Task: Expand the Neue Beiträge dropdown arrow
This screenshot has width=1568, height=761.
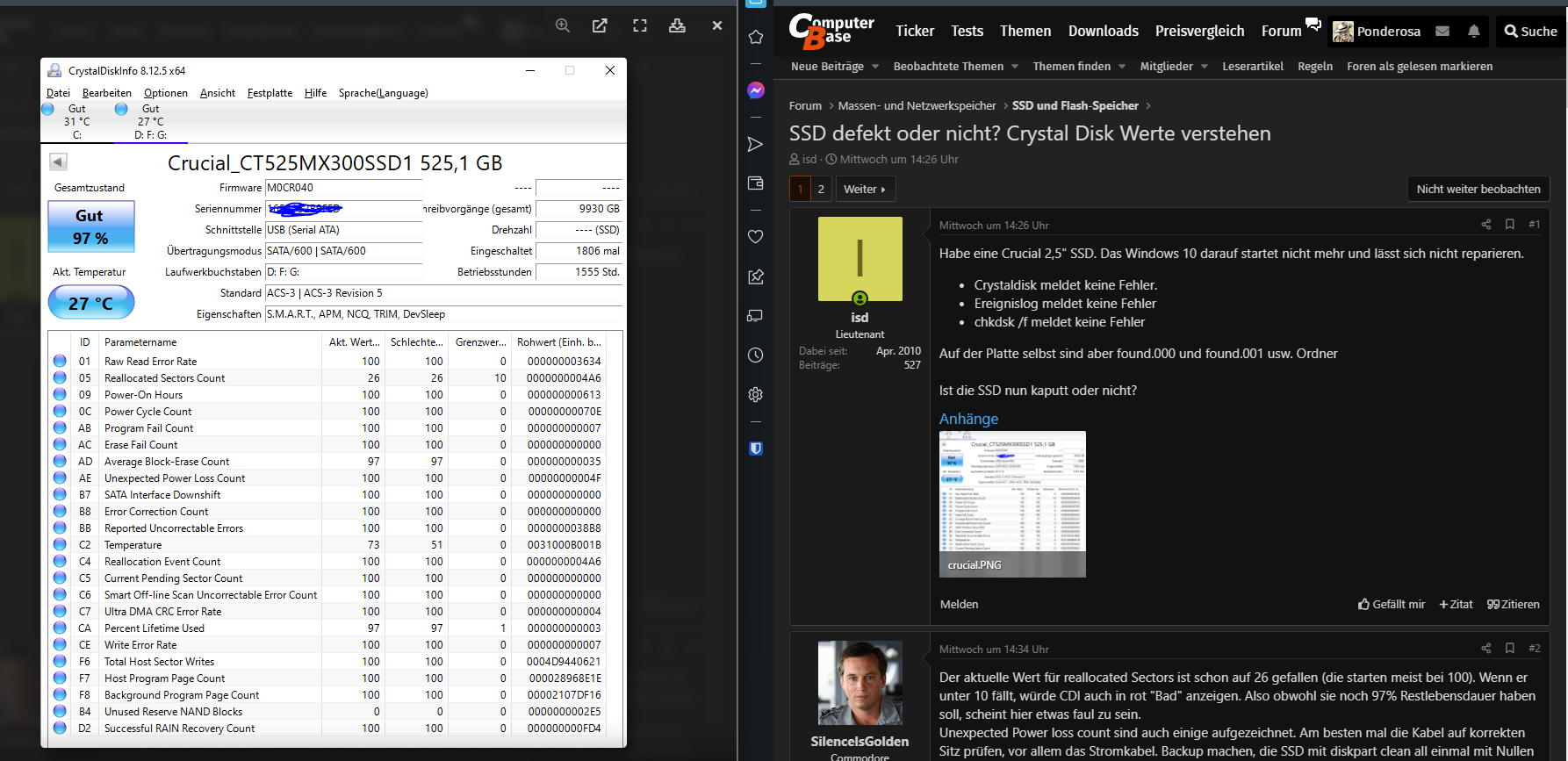Action: [x=875, y=67]
